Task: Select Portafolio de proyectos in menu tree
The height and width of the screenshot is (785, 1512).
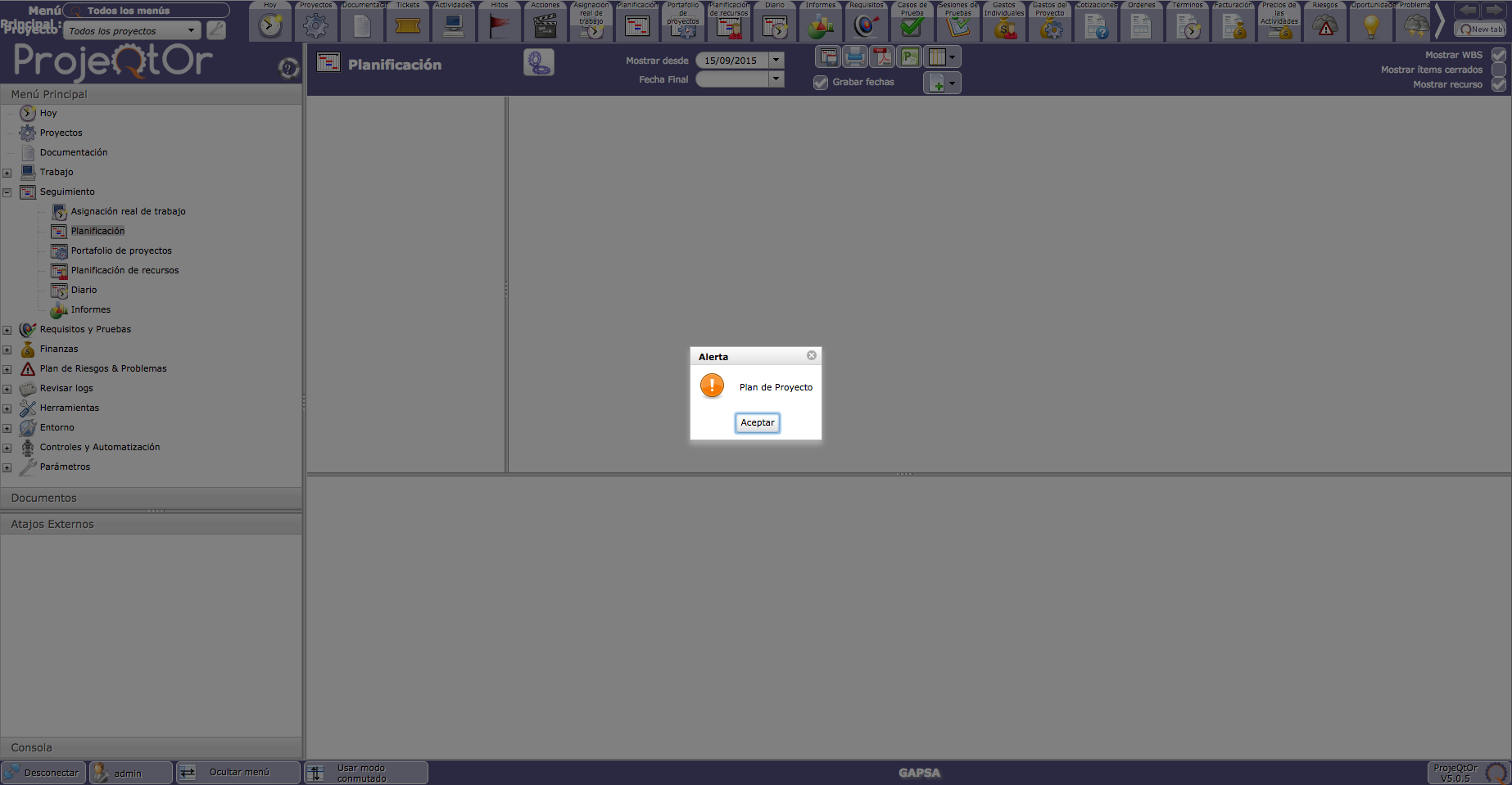Action: coord(121,250)
